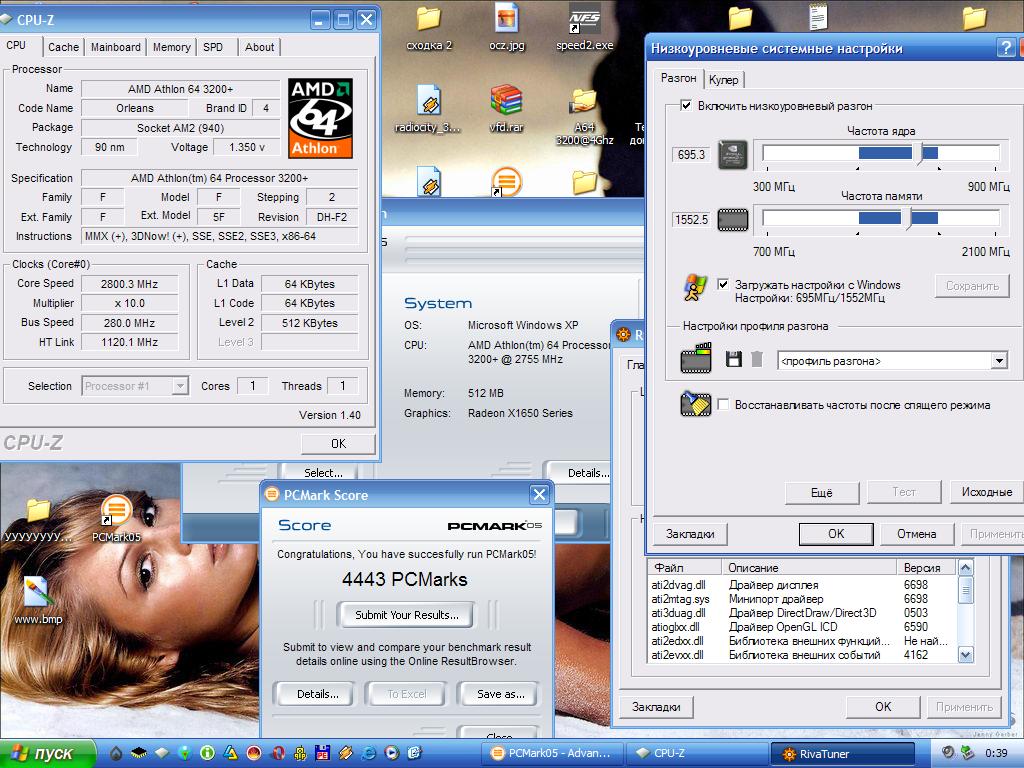Viewport: 1024px width, 768px height.
Task: Open the speed2.exe shortcut on desktop
Action: (584, 29)
